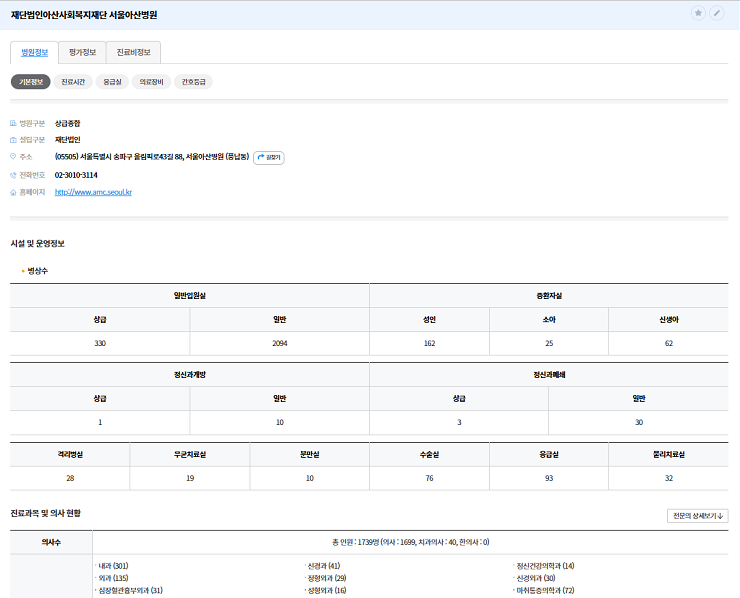Click the 병상수 subsection label
The width and height of the screenshot is (740, 598).
pos(38,271)
